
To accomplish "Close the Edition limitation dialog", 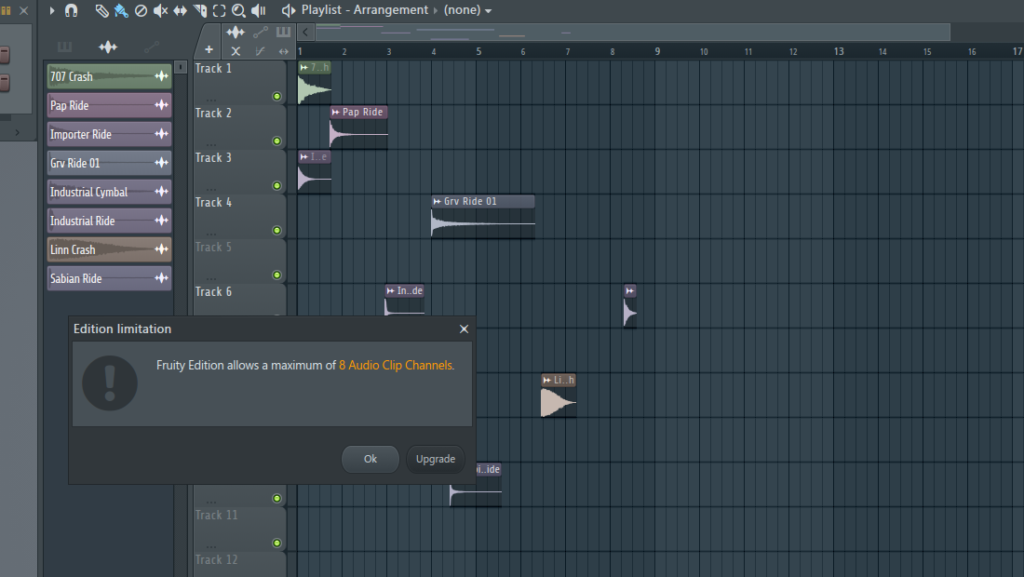I will point(464,329).
